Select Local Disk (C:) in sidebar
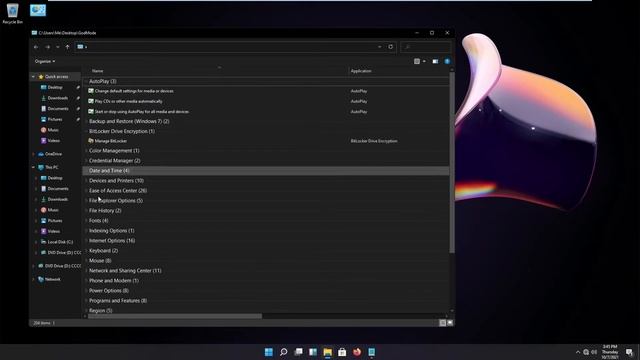The width and height of the screenshot is (640, 360). pos(60,242)
